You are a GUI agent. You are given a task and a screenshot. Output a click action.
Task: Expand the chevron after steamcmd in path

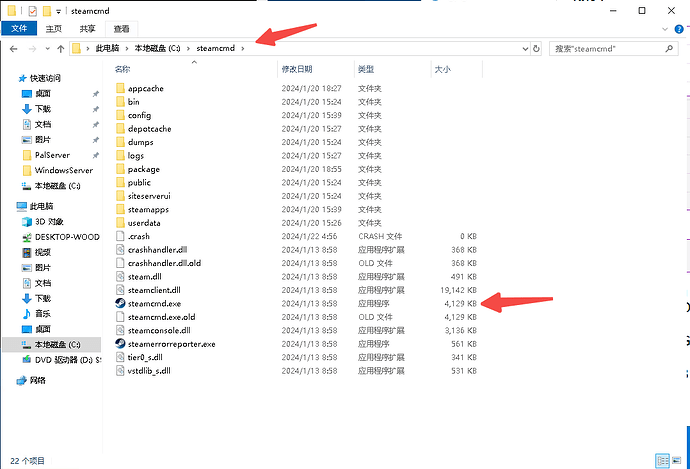[242, 48]
